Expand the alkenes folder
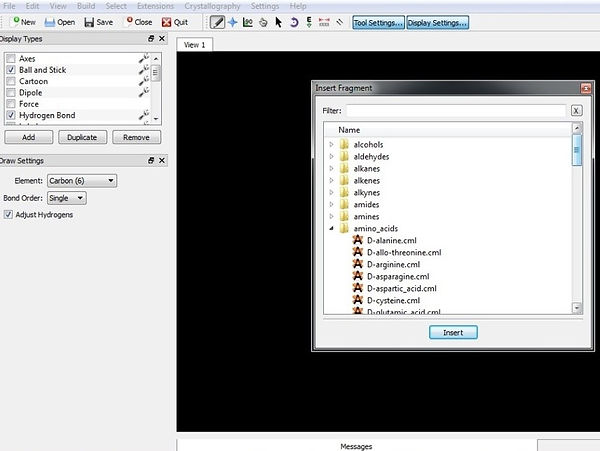The width and height of the screenshot is (600, 451). pos(331,181)
